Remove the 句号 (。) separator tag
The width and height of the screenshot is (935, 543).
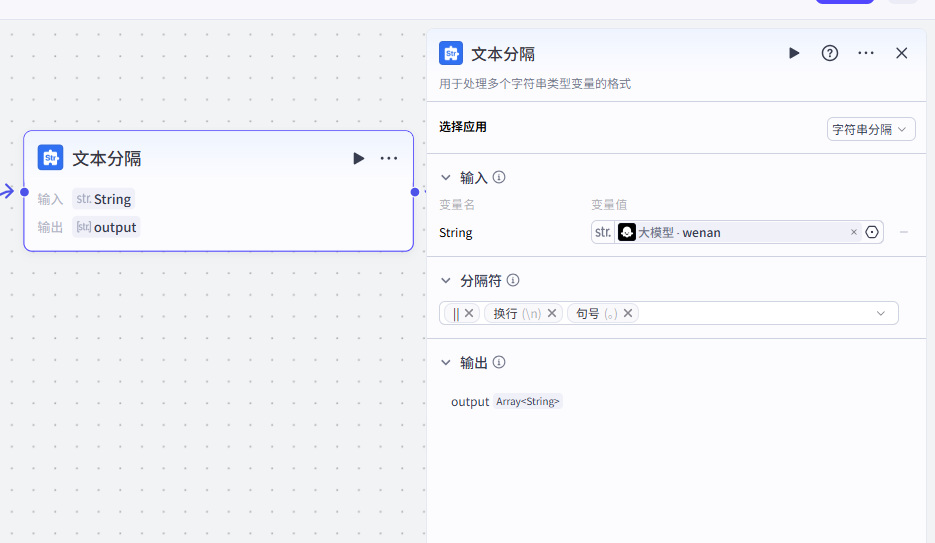click(628, 313)
